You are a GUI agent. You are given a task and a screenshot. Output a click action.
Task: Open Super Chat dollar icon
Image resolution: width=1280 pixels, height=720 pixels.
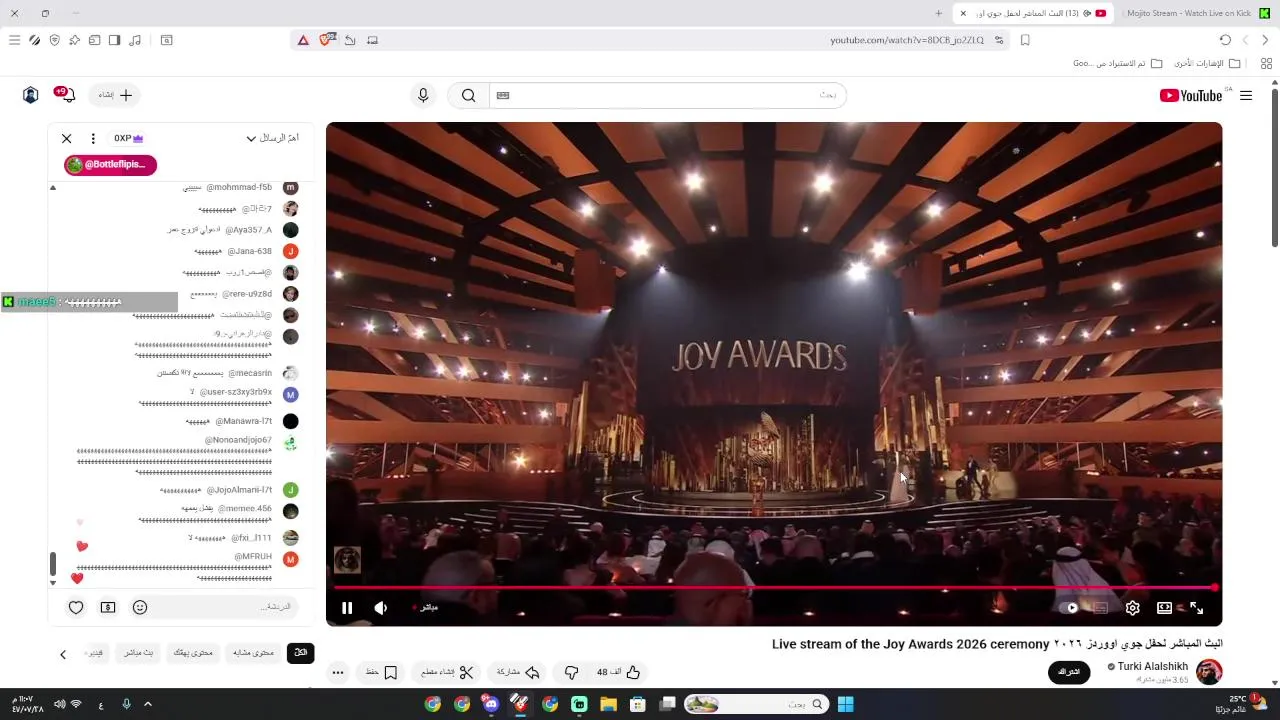(108, 607)
